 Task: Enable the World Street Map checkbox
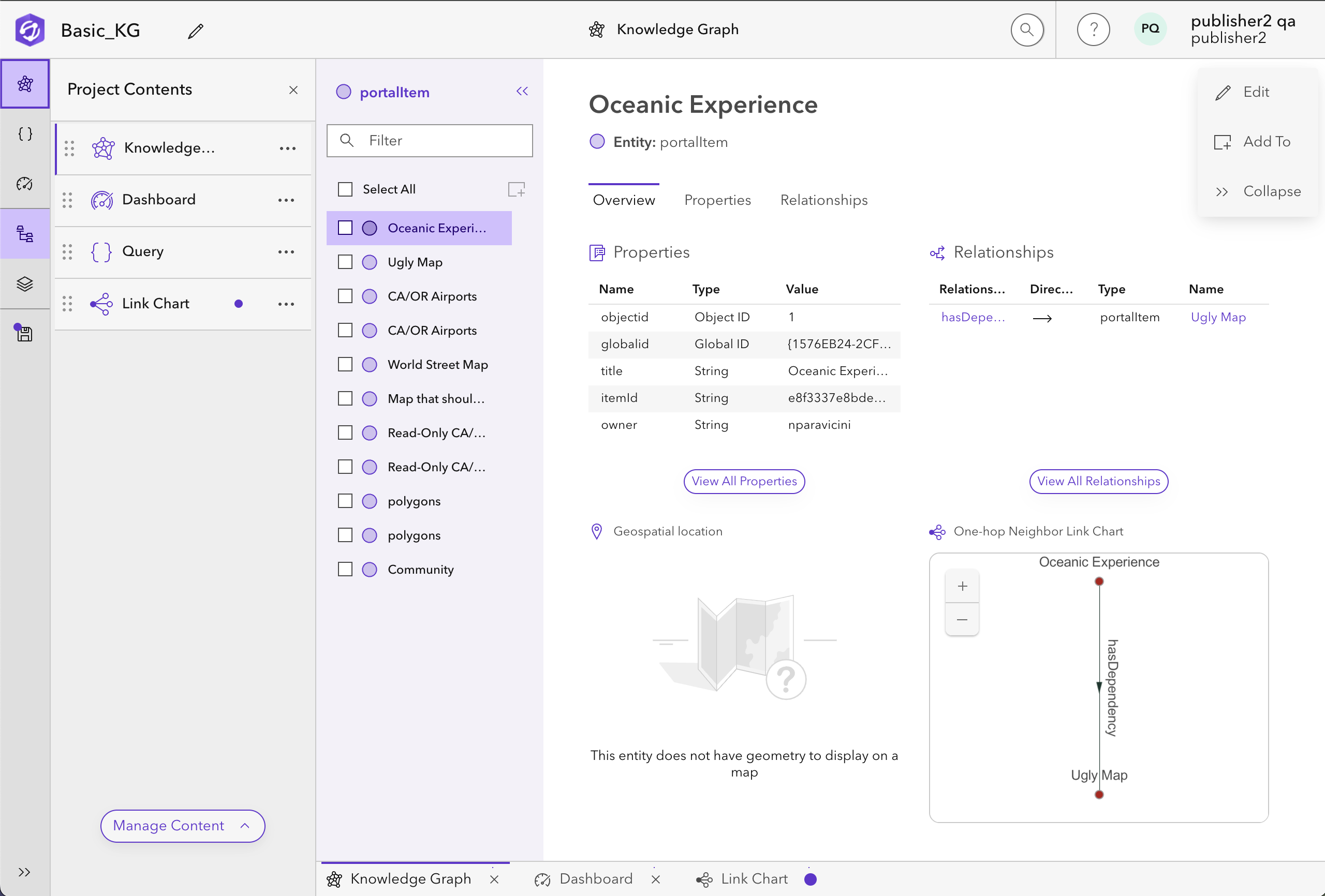tap(345, 364)
